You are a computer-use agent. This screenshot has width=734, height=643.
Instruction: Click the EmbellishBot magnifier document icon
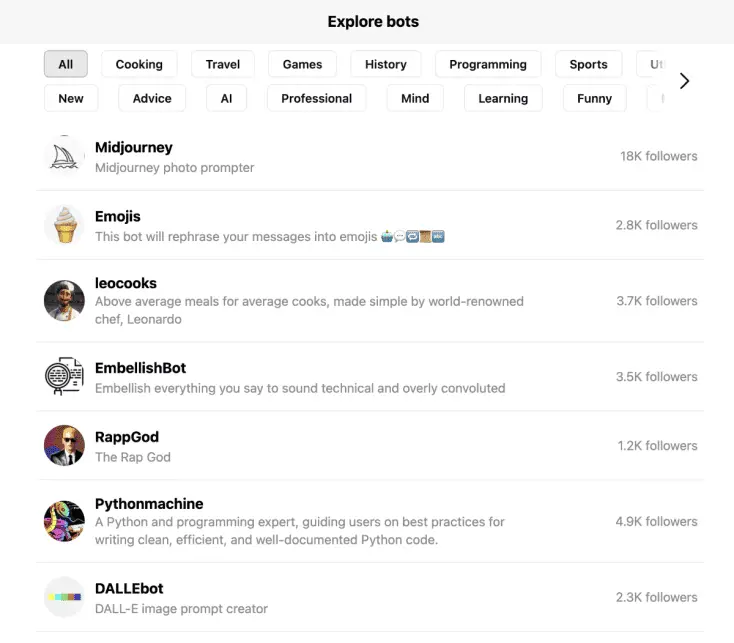click(64, 376)
